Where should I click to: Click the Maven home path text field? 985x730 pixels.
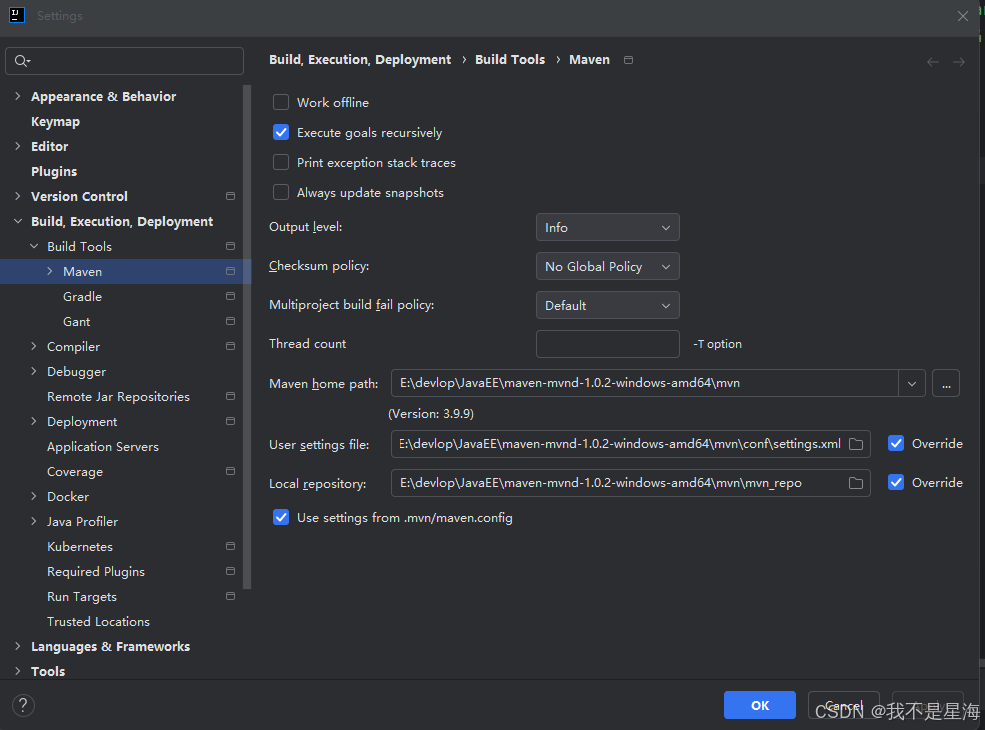point(645,383)
